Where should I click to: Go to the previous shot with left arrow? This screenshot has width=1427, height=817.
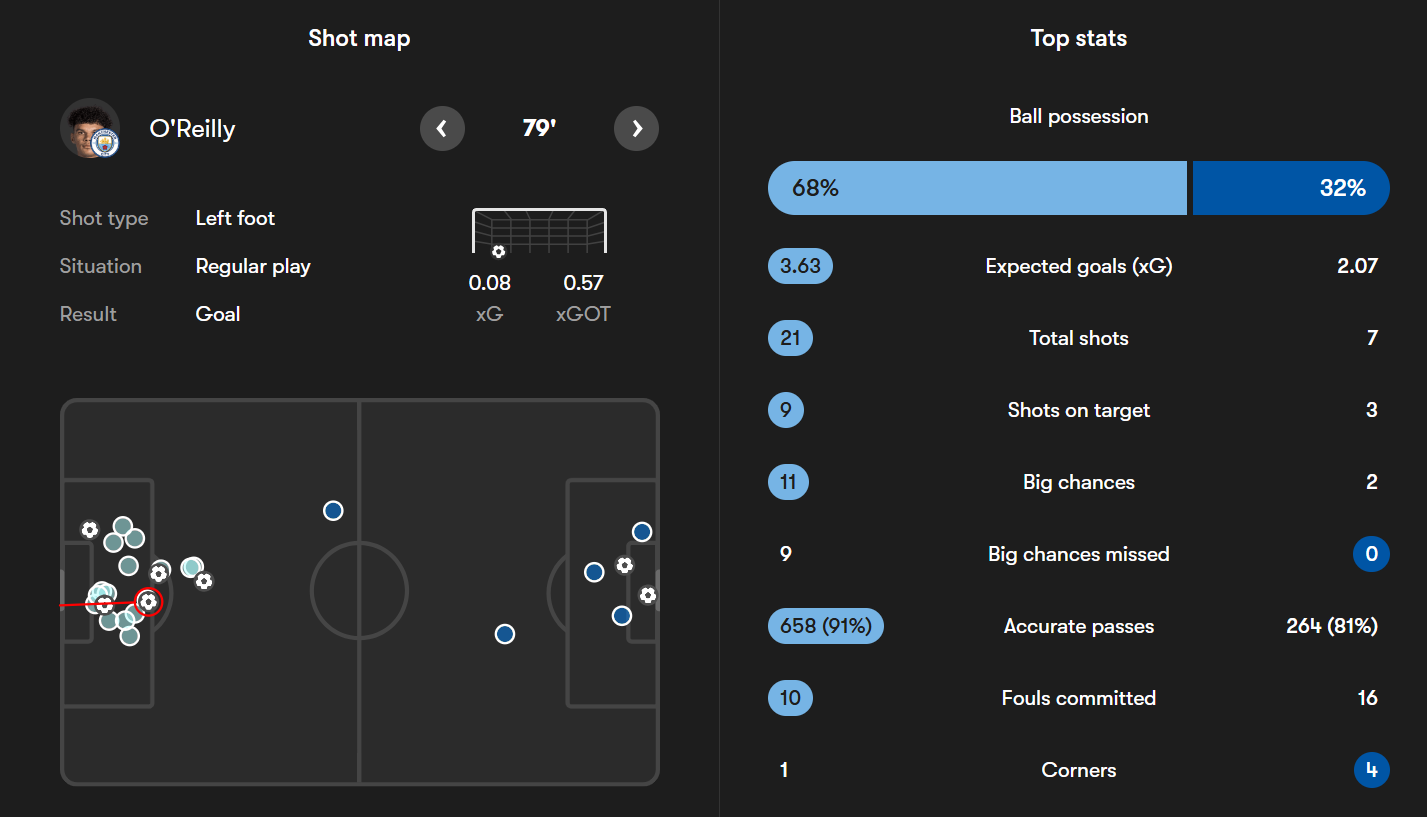click(x=442, y=128)
